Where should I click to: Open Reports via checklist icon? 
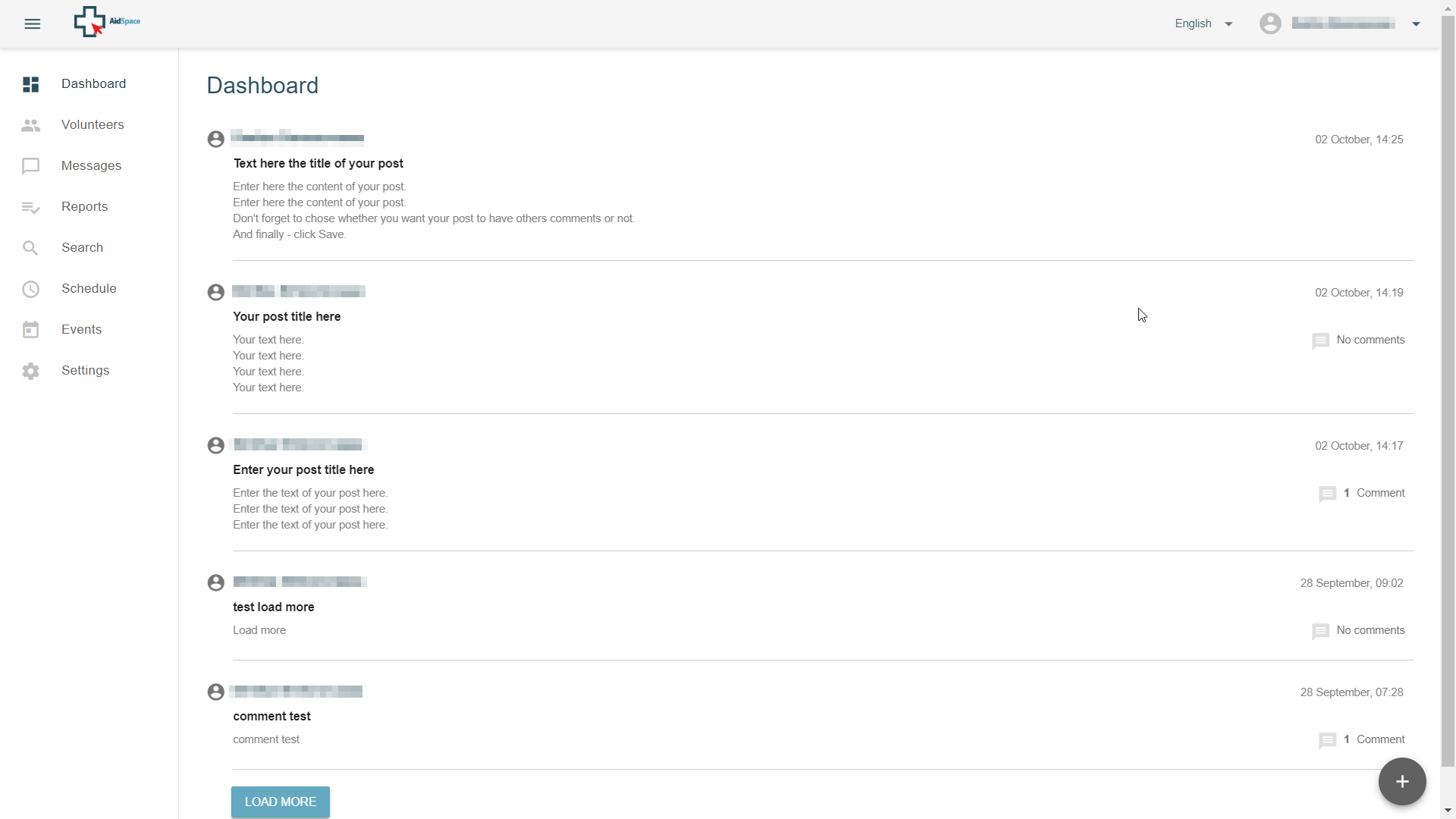[30, 207]
